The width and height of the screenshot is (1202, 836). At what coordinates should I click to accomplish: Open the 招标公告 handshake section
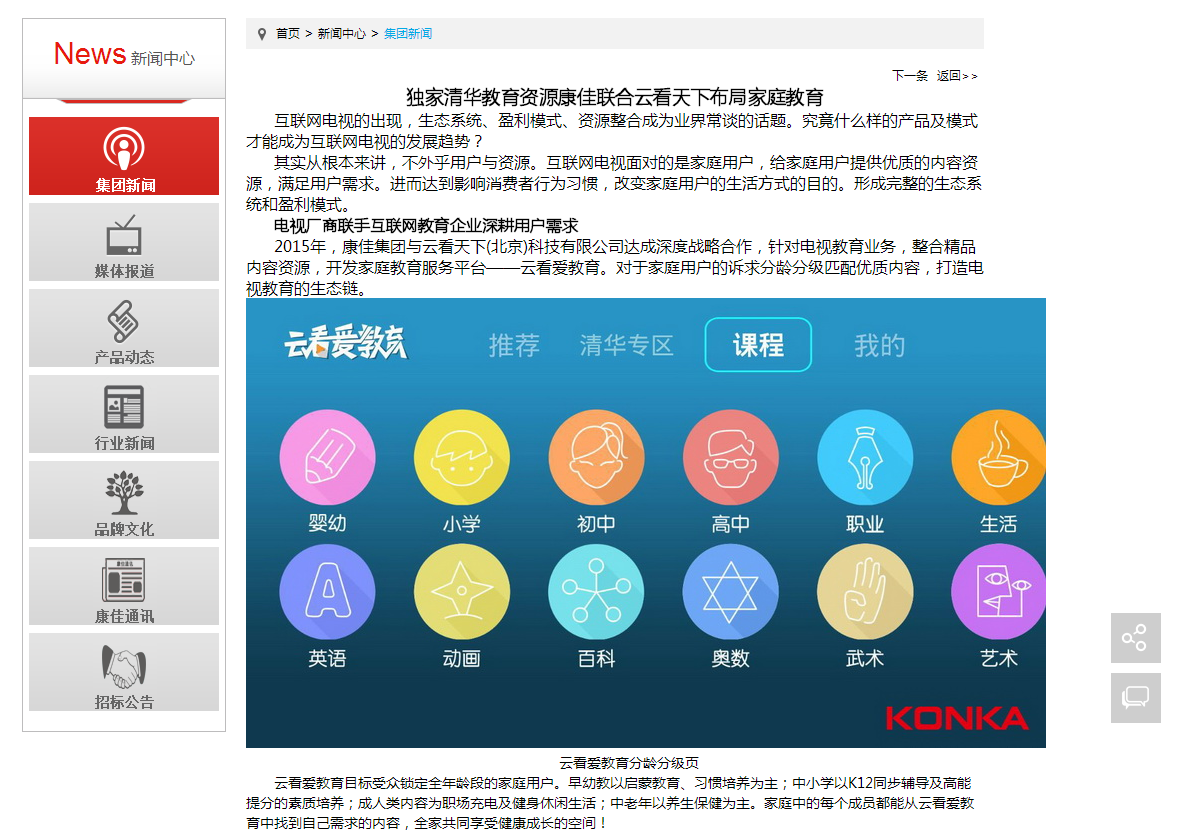pos(124,672)
